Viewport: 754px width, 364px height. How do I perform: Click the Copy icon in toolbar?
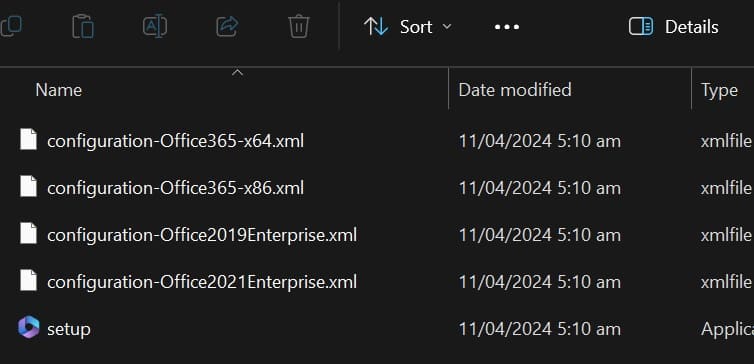click(11, 26)
